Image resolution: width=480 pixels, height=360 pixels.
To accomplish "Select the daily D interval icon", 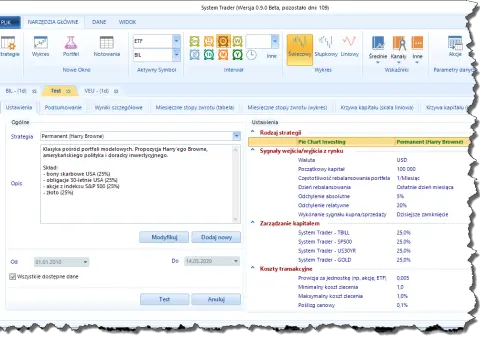I will [x=223, y=41].
